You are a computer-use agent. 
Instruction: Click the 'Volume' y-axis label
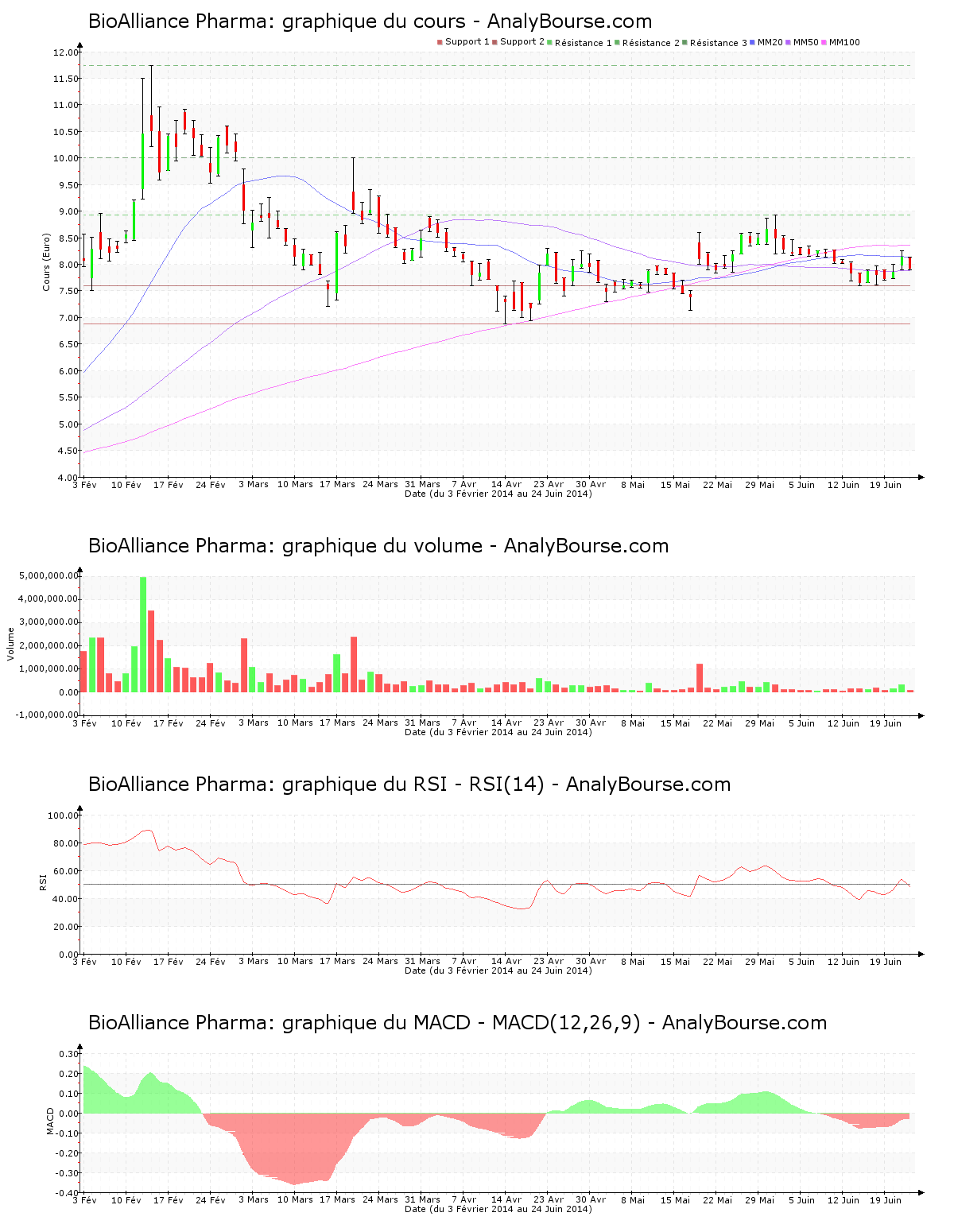click(11, 644)
